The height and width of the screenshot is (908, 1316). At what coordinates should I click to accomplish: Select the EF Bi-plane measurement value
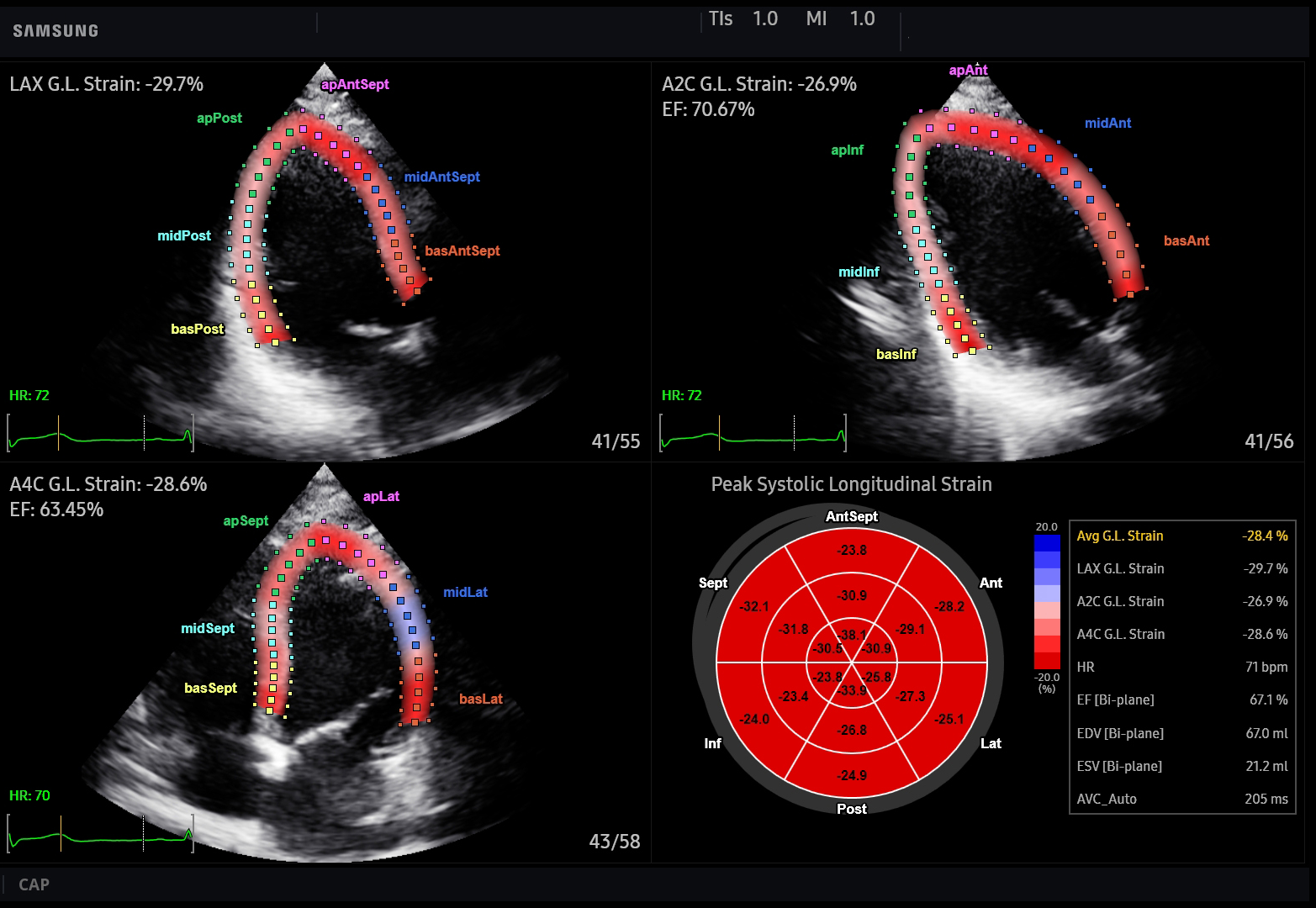1270,699
